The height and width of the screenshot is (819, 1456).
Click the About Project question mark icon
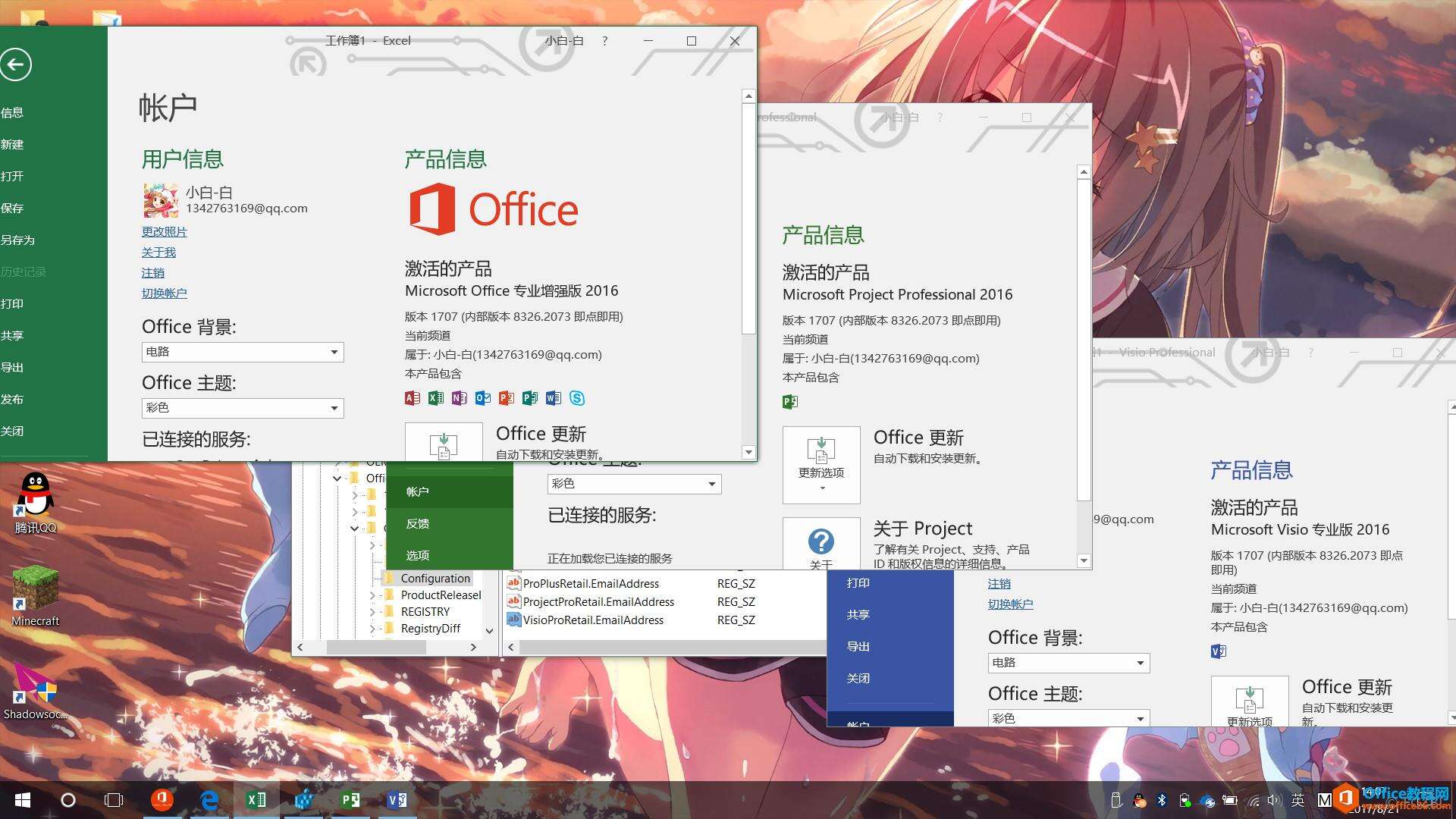tap(821, 542)
